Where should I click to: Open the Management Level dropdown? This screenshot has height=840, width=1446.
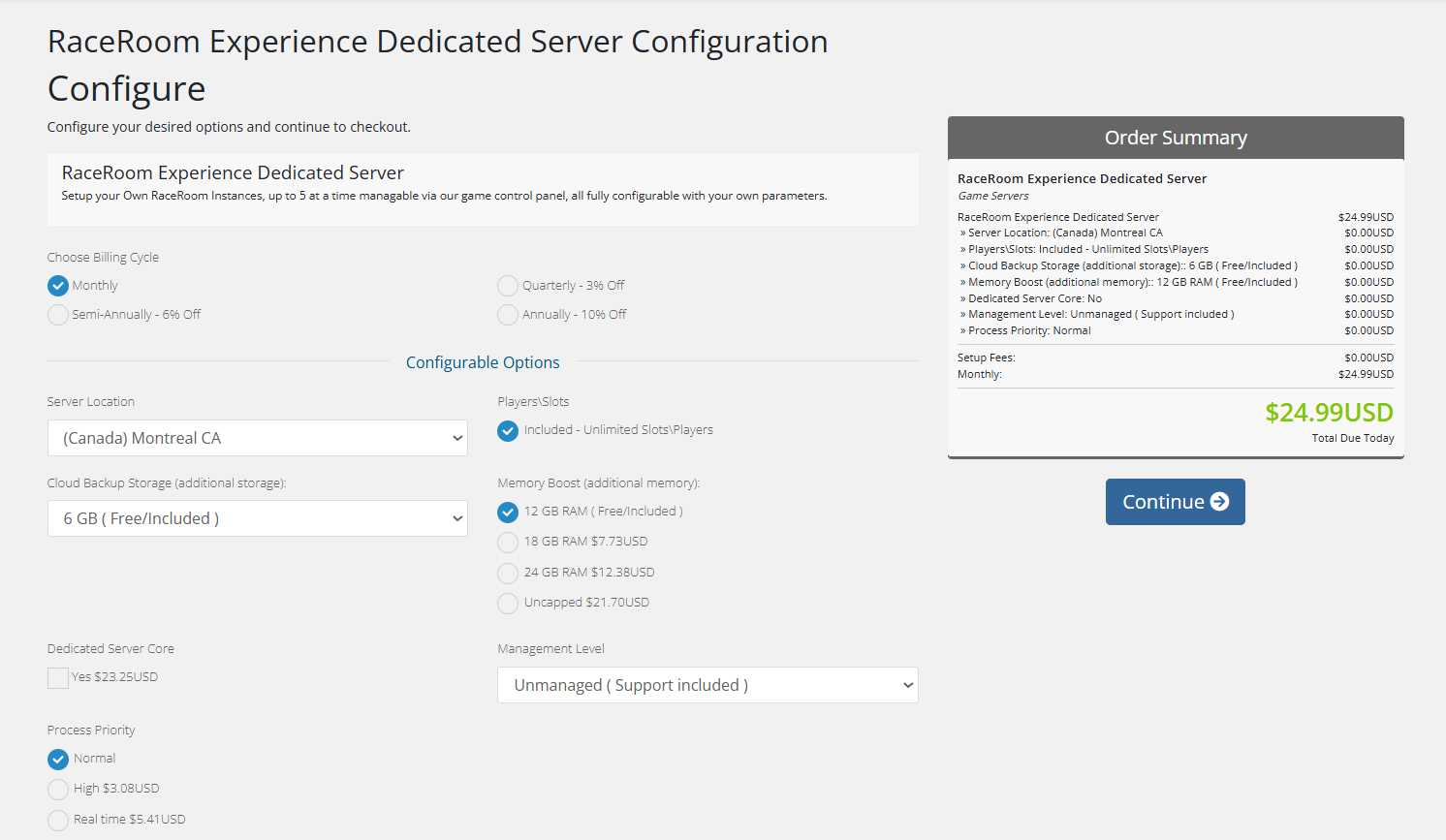tap(707, 685)
